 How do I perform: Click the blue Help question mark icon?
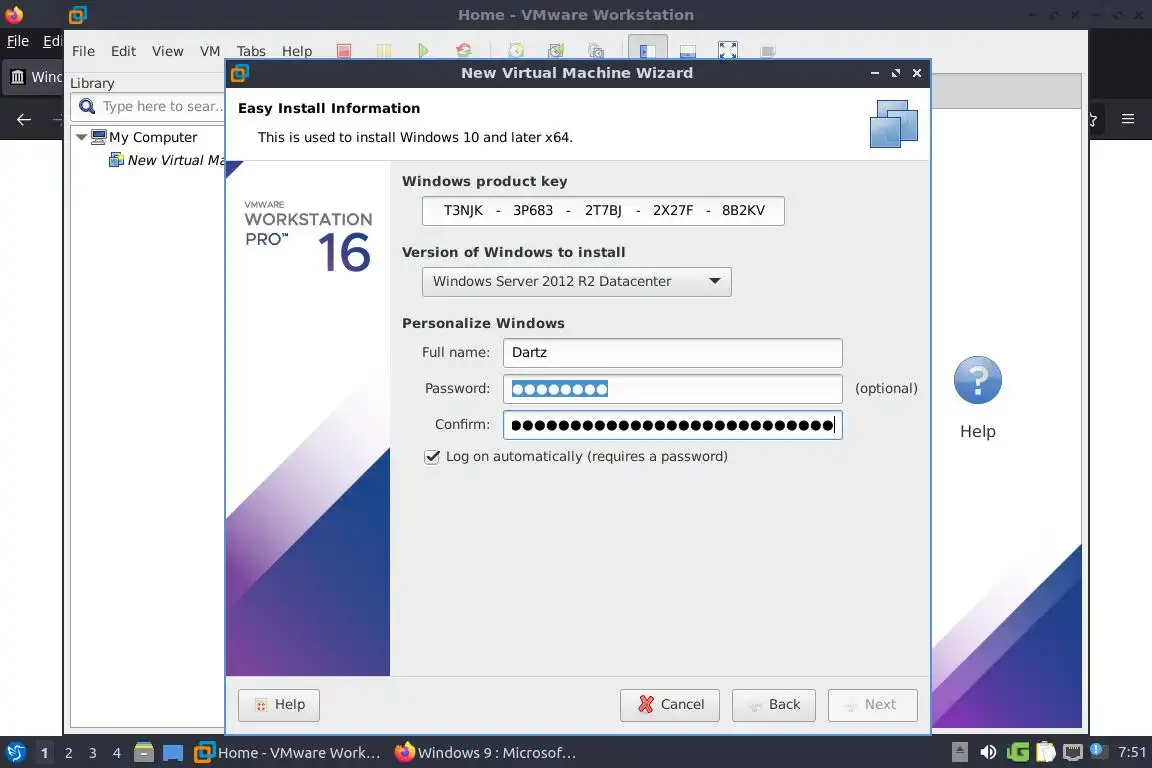977,380
